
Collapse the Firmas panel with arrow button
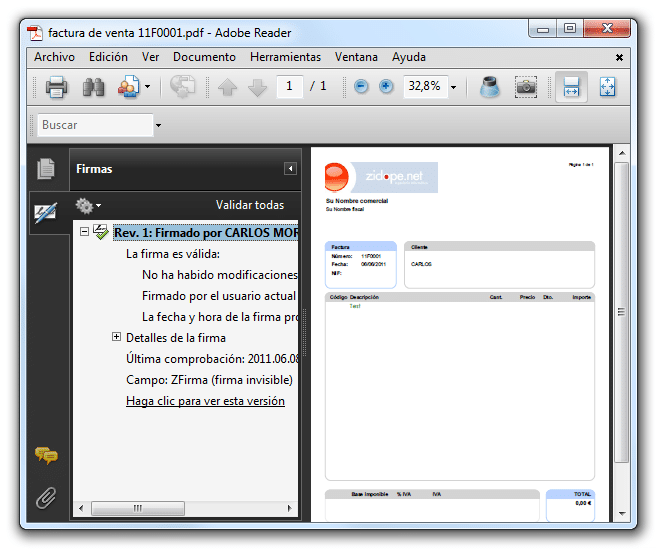tap(290, 169)
